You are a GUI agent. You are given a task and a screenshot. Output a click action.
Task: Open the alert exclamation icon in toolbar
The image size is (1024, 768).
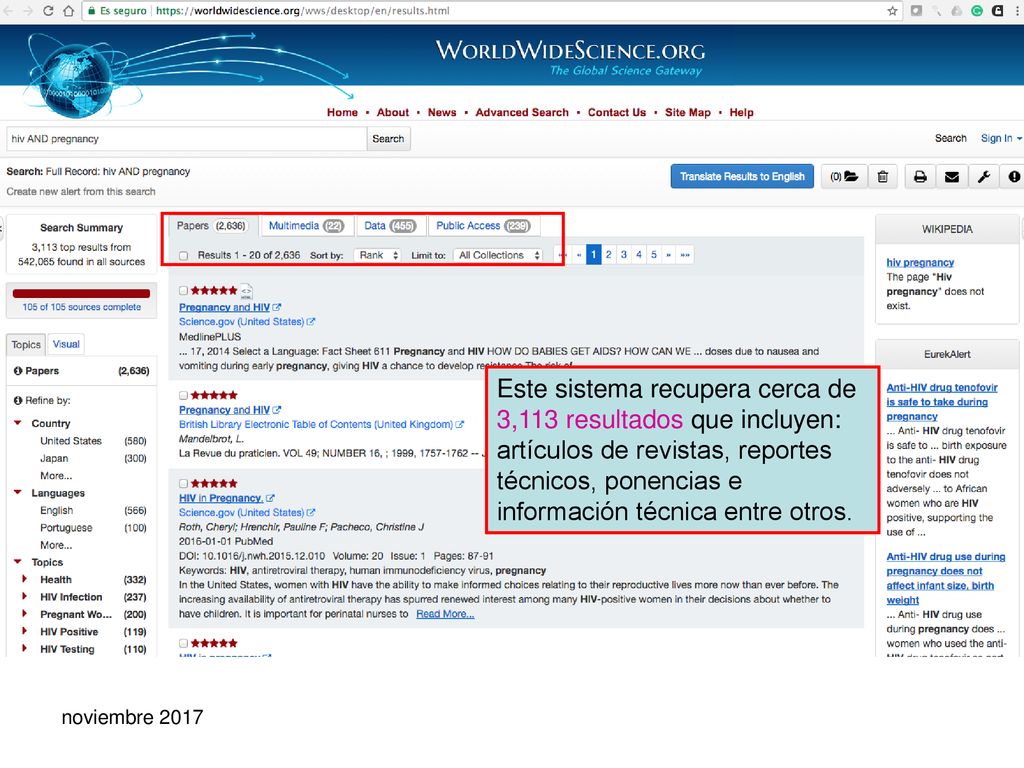[x=1014, y=176]
